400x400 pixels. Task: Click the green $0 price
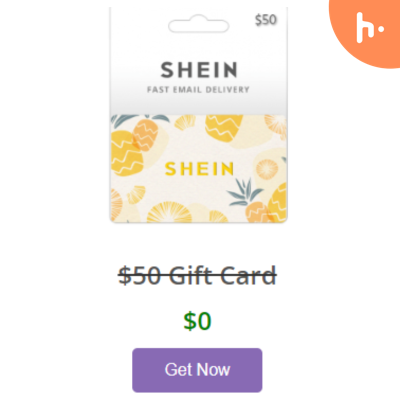point(197,321)
